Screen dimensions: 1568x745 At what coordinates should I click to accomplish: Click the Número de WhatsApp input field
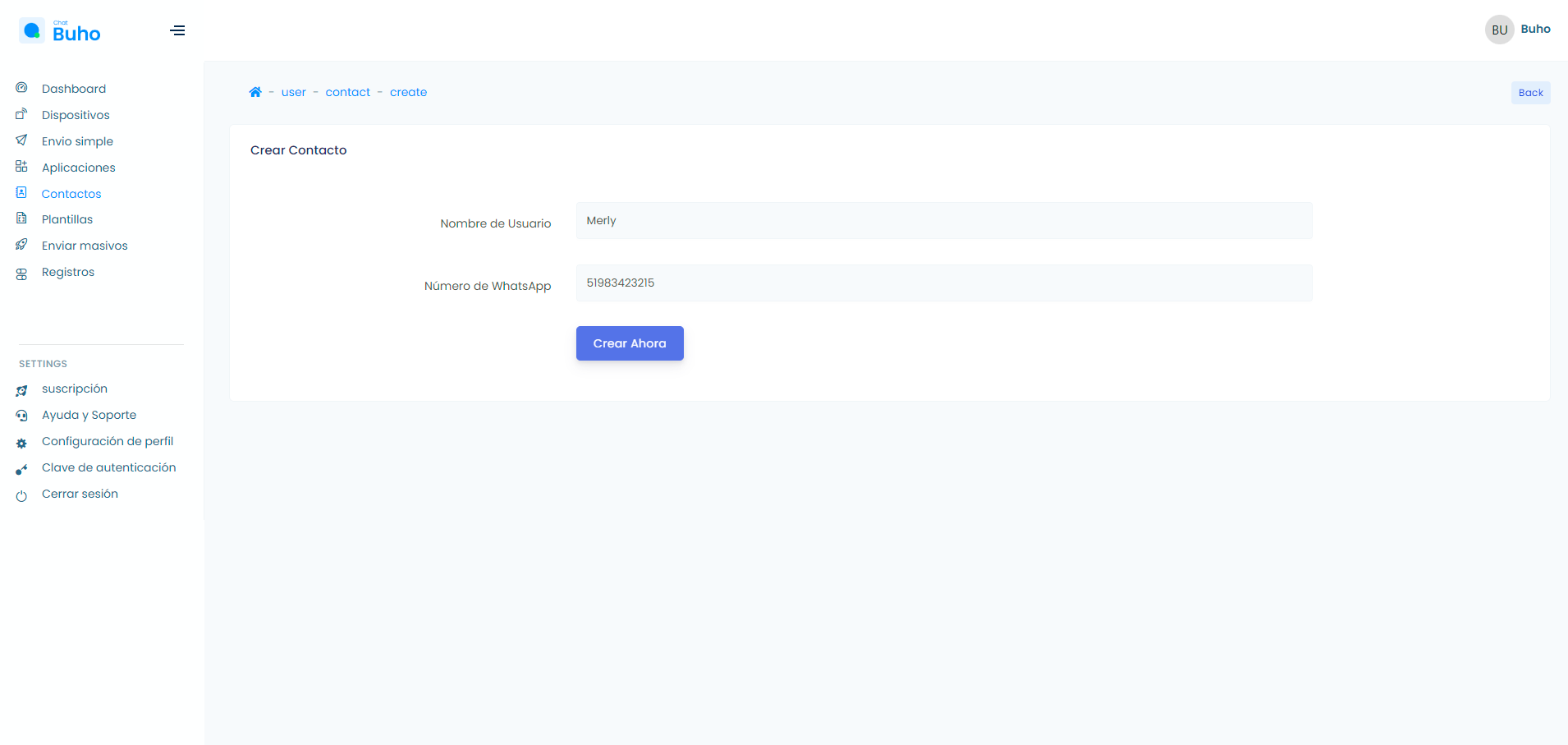tap(944, 283)
